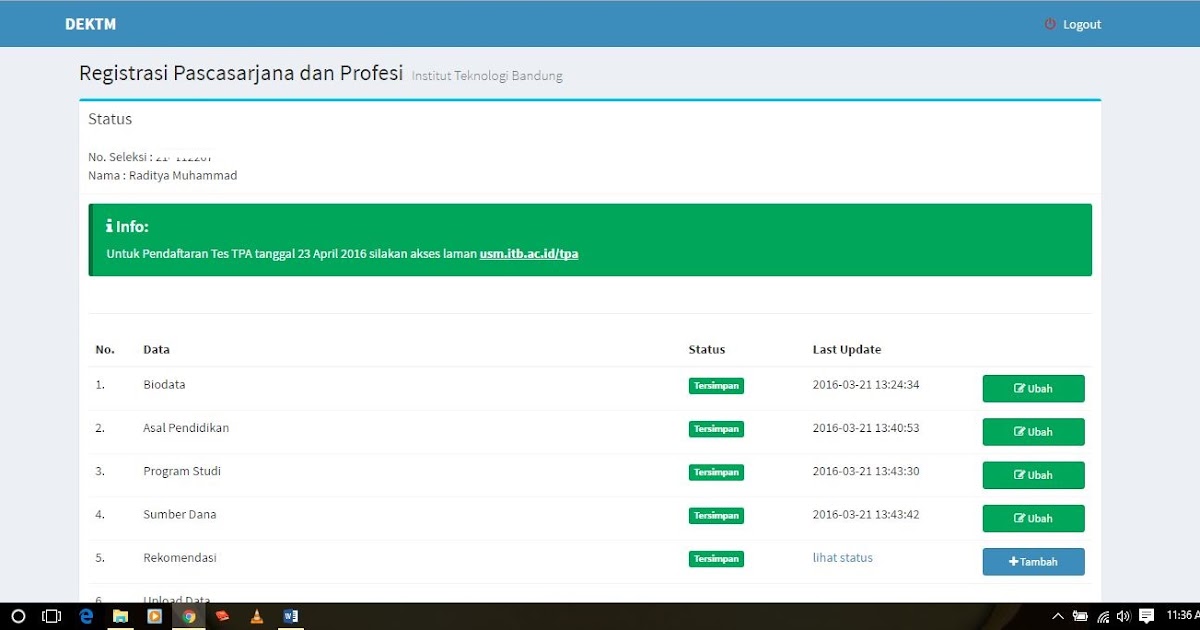This screenshot has height=630, width=1200.
Task: Launch Microsoft Edge from the taskbar
Action: (x=86, y=616)
